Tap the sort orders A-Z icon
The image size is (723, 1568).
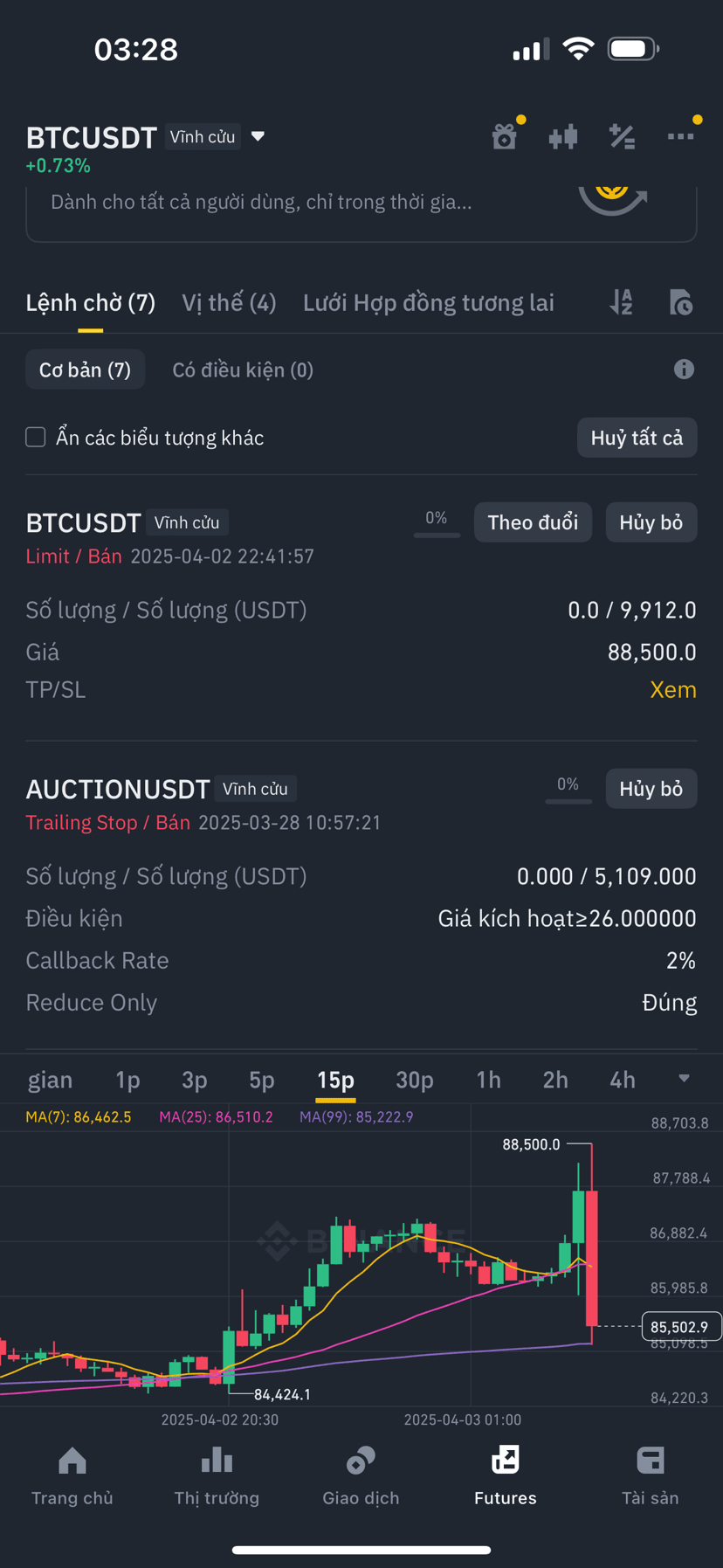(622, 302)
